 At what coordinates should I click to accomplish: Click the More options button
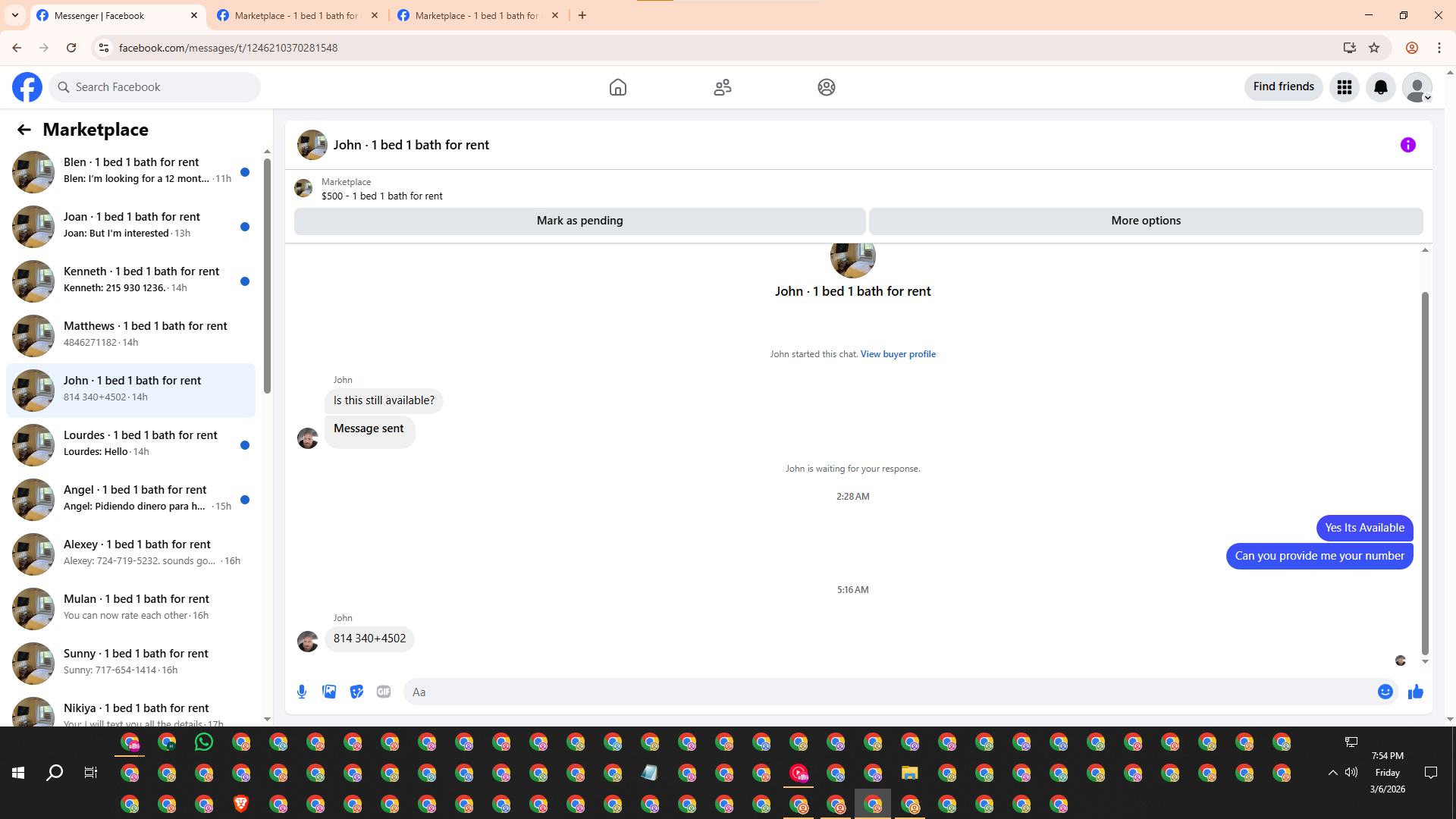(x=1145, y=221)
